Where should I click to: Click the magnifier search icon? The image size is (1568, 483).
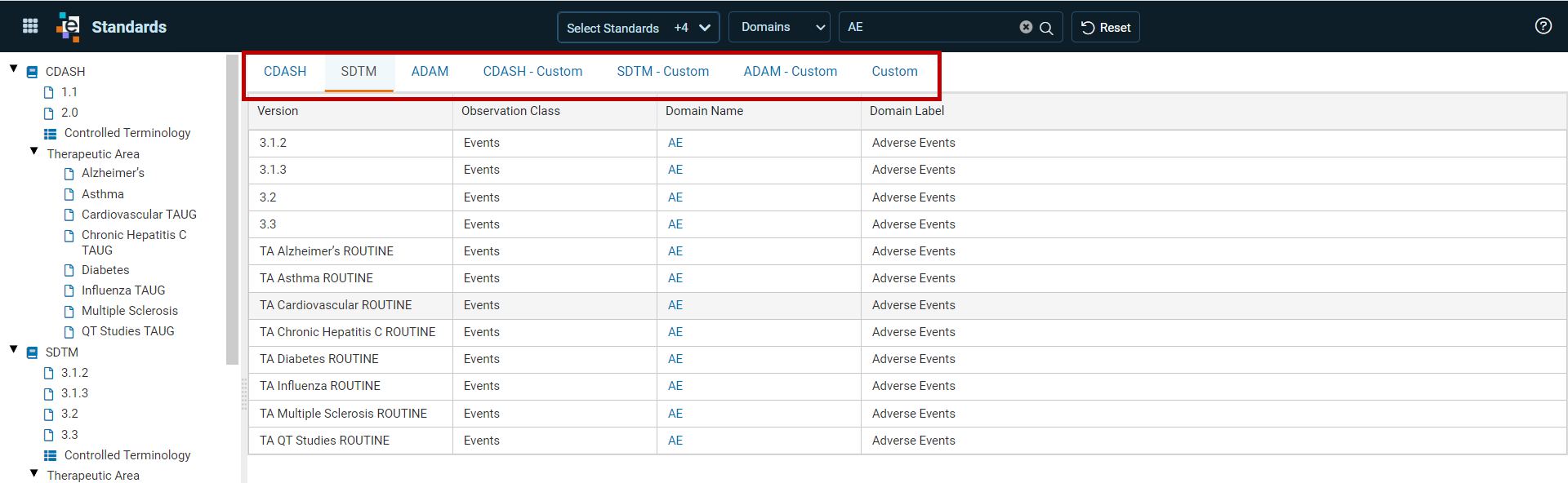click(1046, 28)
